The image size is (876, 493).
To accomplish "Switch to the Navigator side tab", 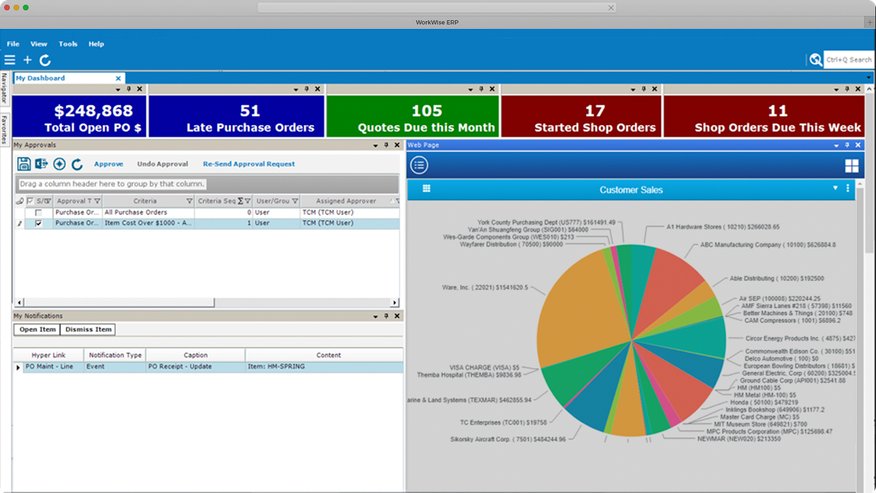I will [5, 88].
